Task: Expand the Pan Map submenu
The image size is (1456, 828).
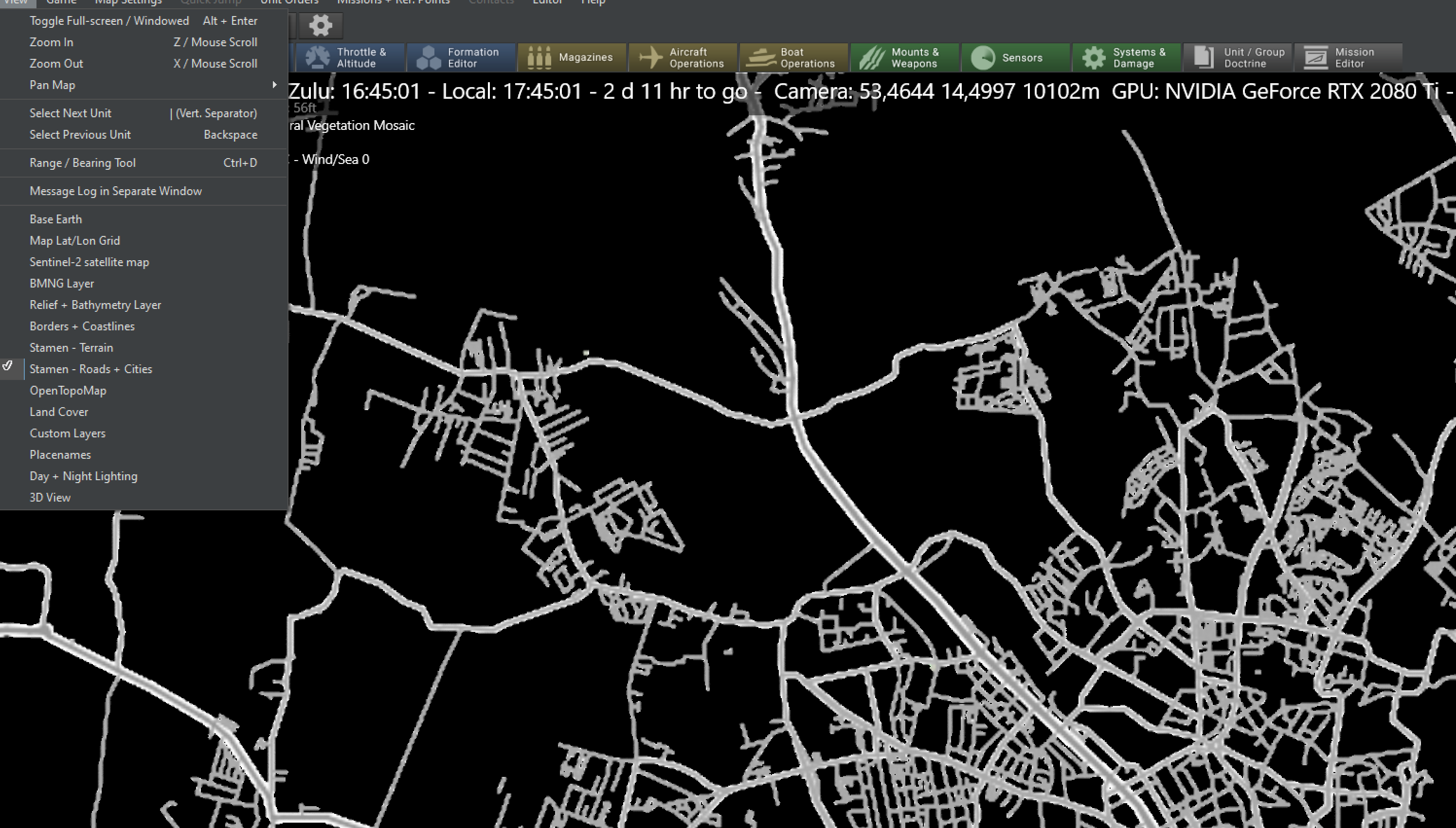Action: (144, 85)
